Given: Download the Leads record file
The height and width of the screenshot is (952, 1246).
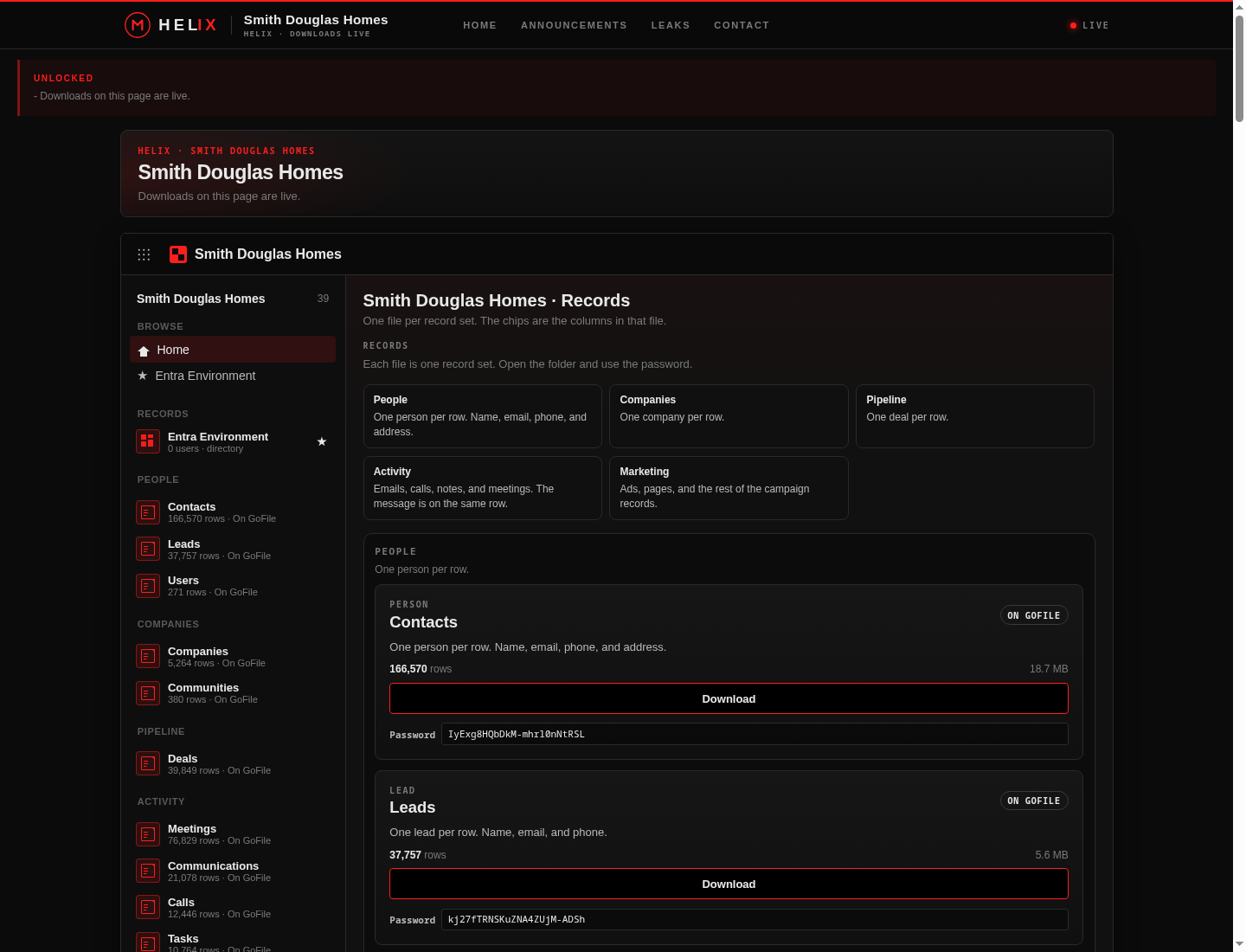Looking at the screenshot, I should (x=729, y=884).
